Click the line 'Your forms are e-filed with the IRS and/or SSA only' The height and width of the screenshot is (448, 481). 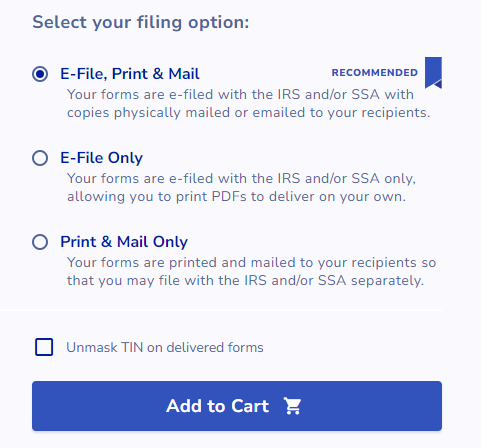pos(241,179)
